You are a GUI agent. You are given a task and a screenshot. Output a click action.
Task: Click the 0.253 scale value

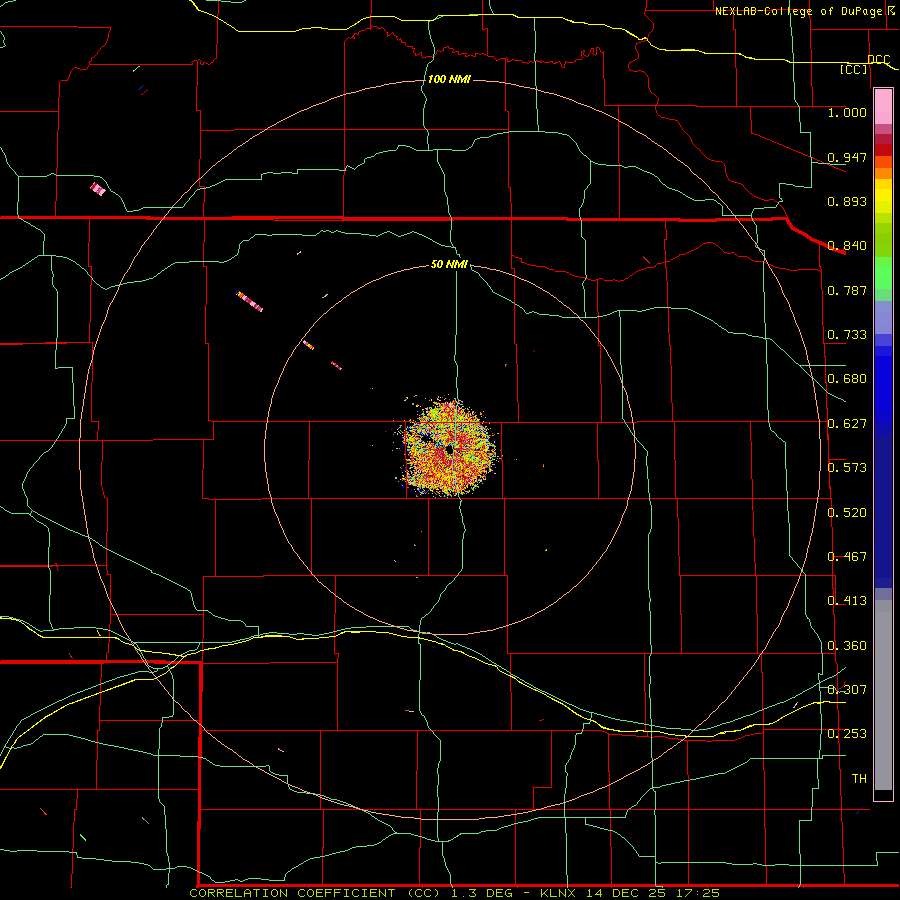point(847,734)
